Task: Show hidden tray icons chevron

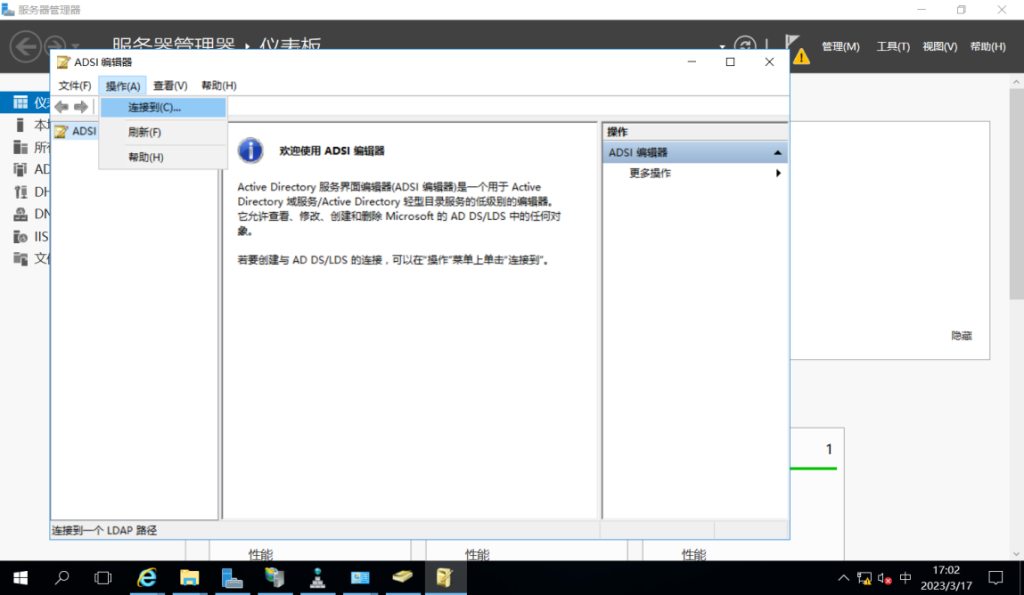Action: click(x=843, y=578)
